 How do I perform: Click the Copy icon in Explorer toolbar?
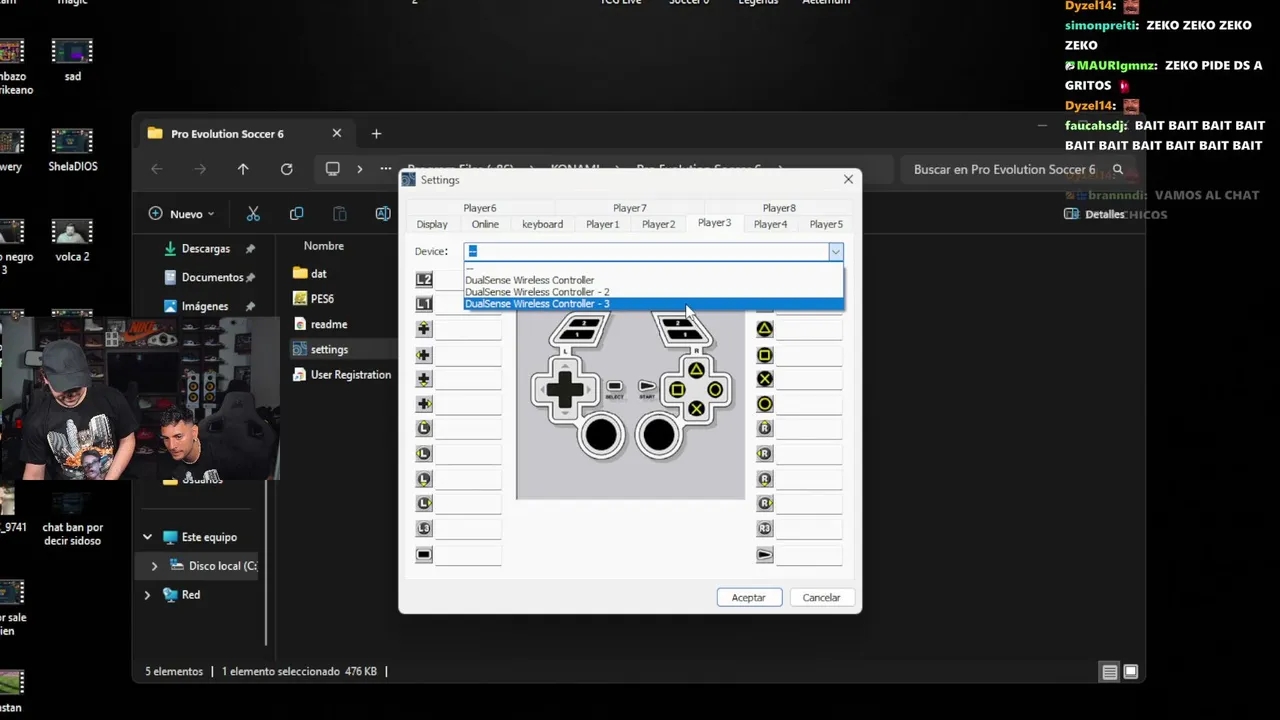(296, 214)
